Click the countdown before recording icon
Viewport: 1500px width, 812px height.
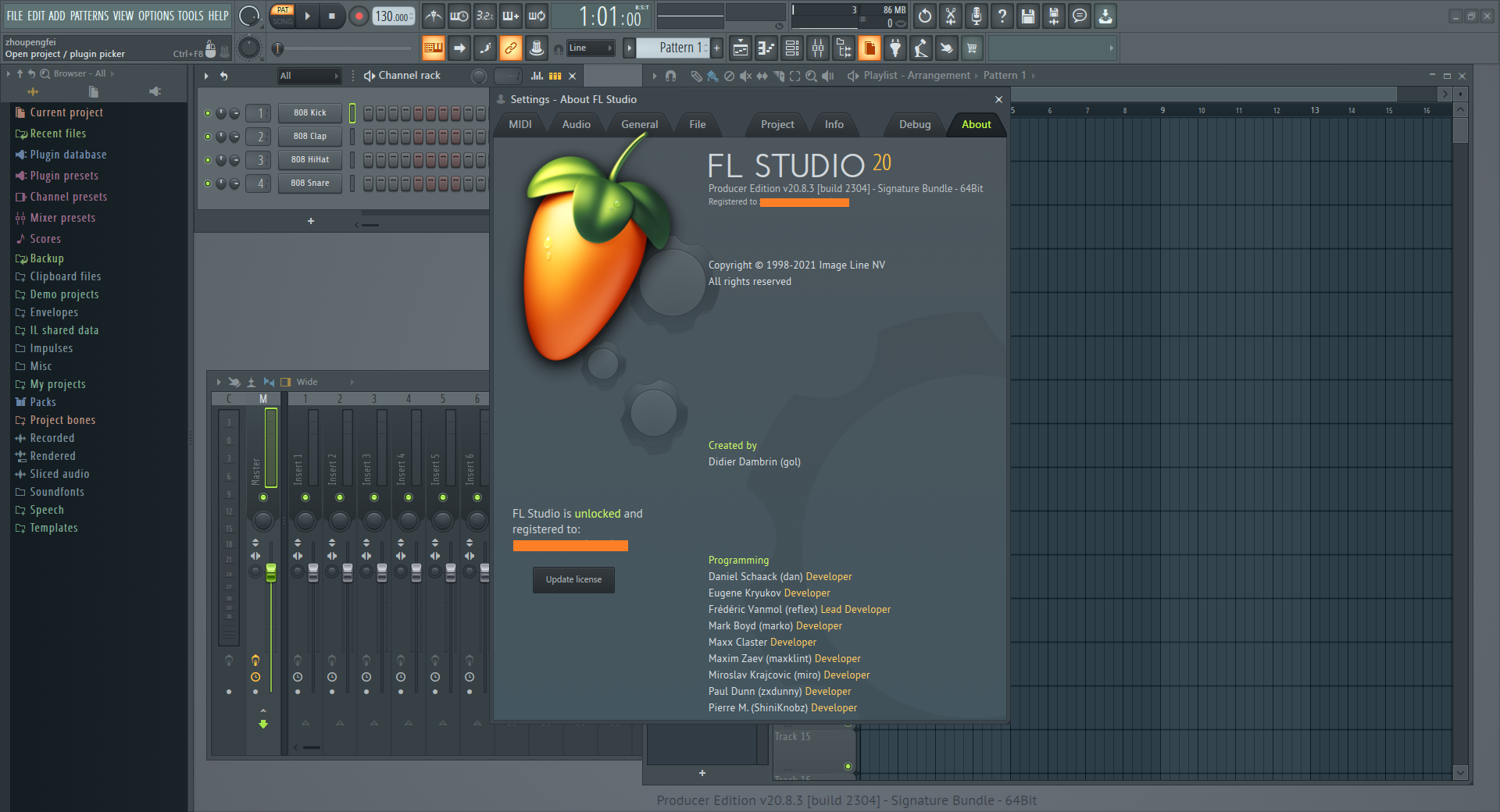[485, 16]
